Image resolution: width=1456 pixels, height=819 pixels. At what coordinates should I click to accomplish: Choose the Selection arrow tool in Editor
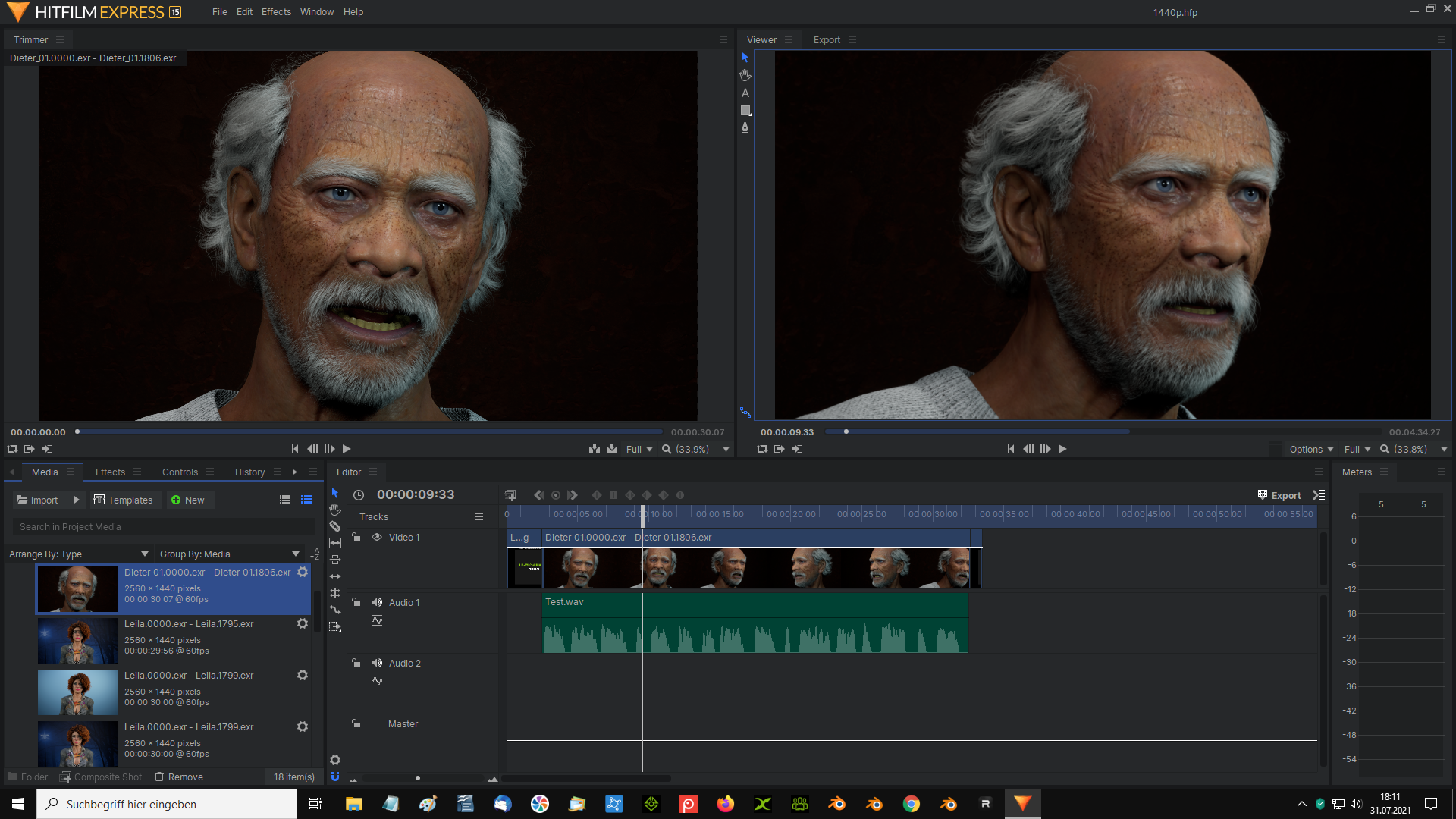335,493
